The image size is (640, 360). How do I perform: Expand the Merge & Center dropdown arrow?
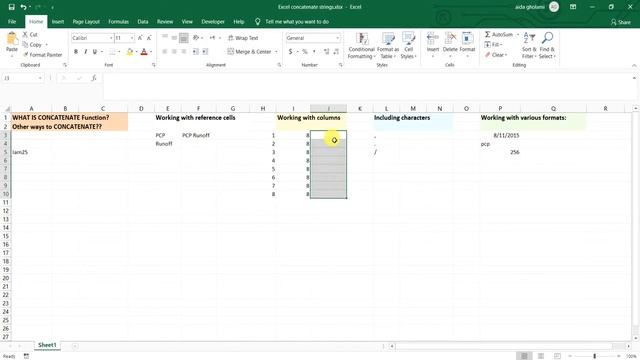tap(276, 52)
